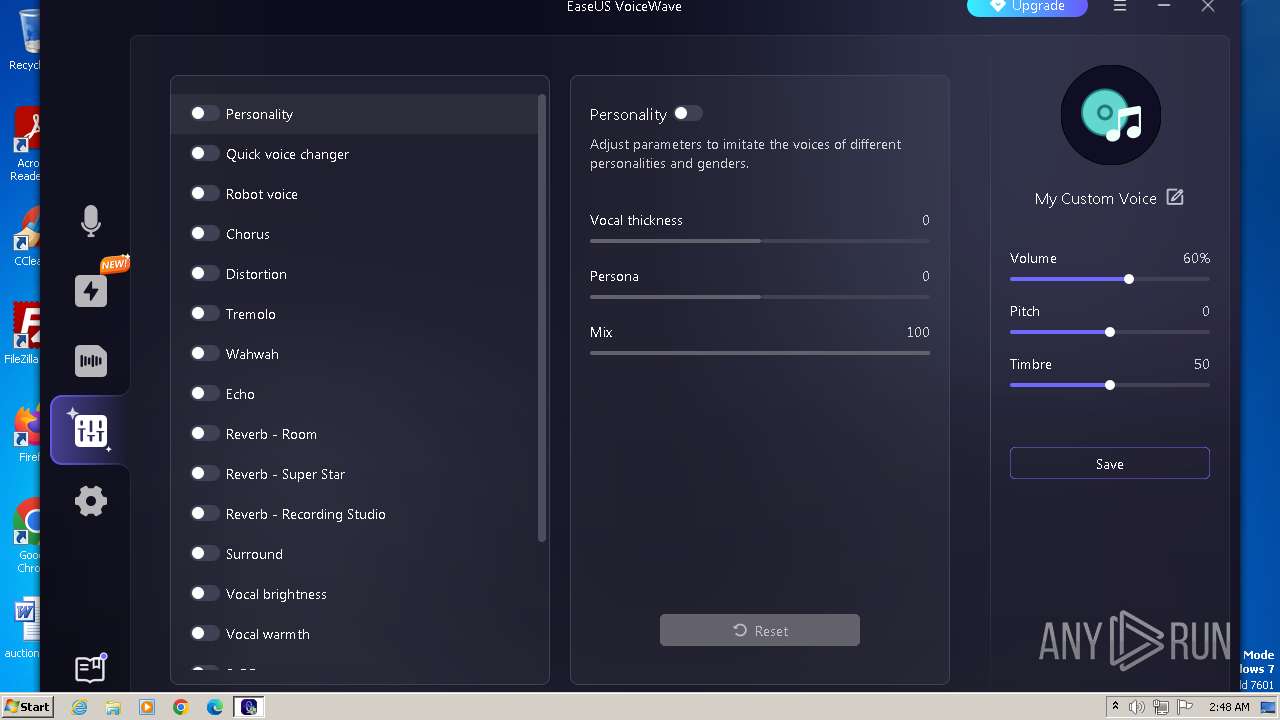Toggle Vocal brightness effect
Viewport: 1280px width, 720px height.
pyautogui.click(x=205, y=594)
